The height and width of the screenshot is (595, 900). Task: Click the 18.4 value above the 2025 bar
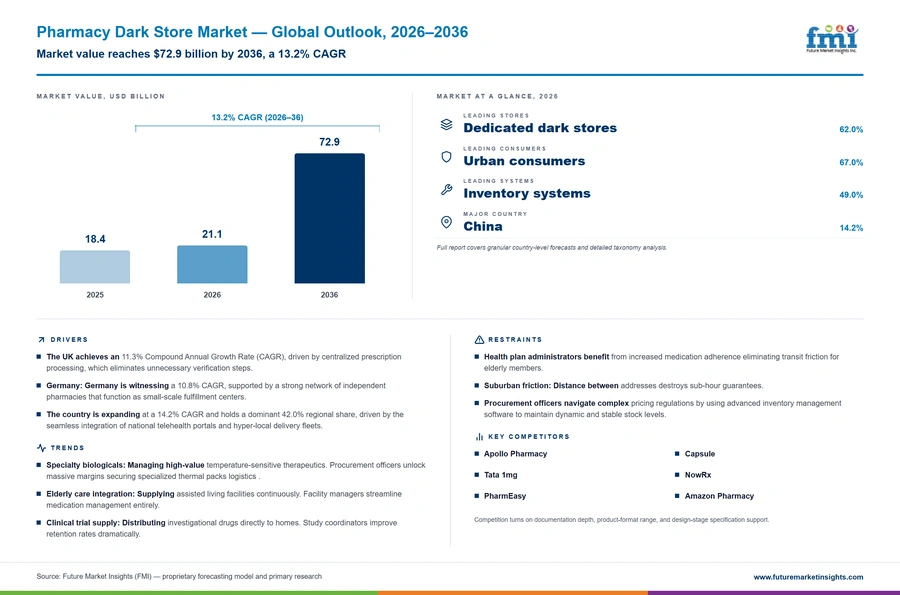click(x=95, y=239)
